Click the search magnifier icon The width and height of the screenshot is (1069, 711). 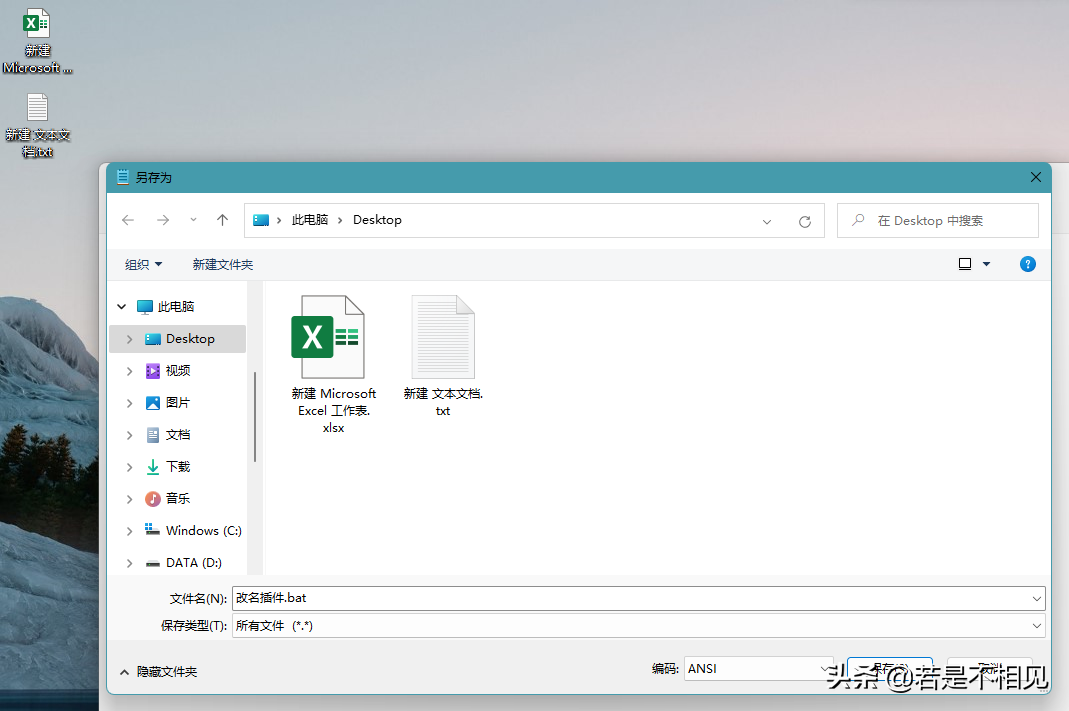point(858,220)
